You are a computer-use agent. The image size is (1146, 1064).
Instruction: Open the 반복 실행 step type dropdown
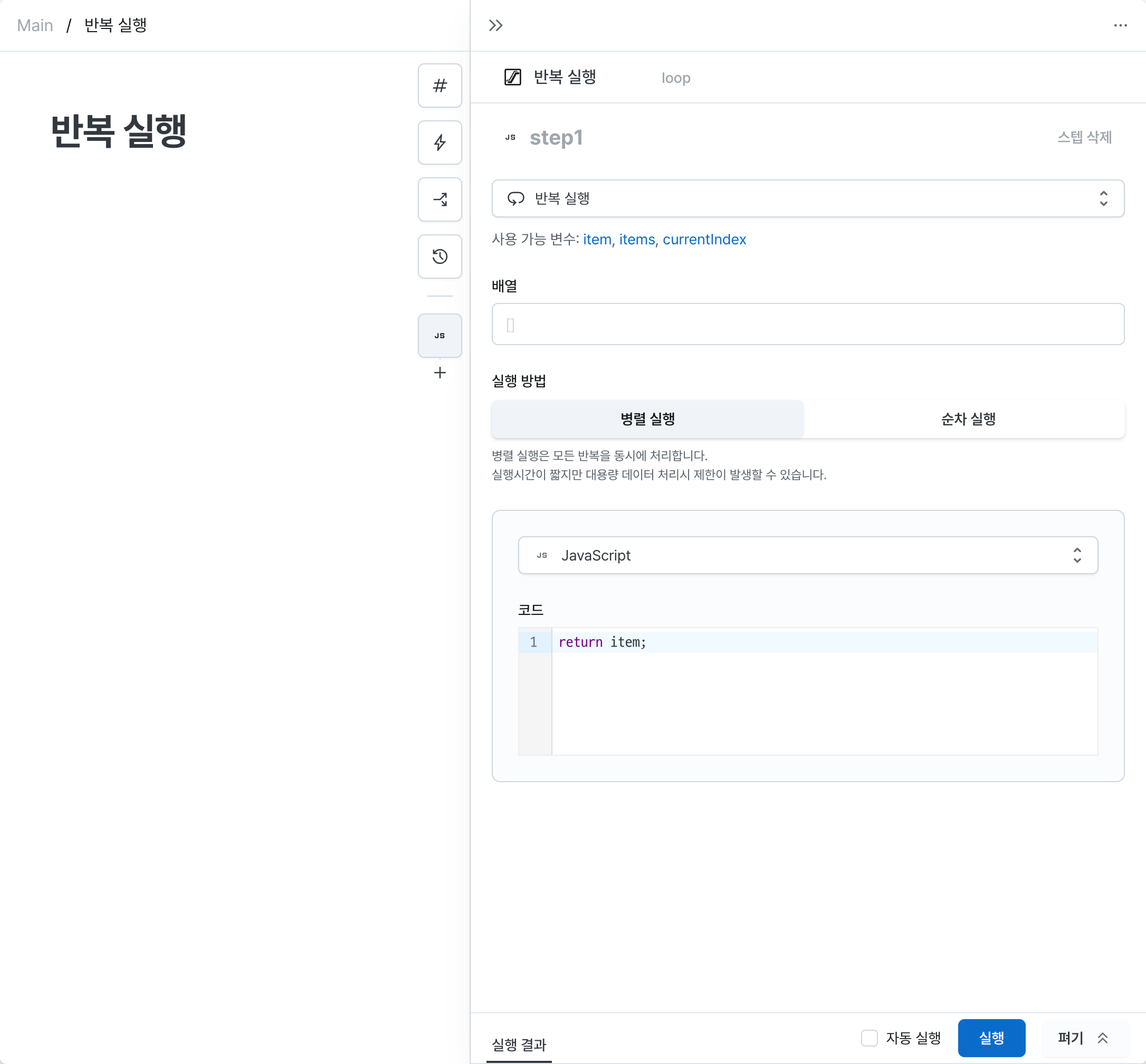[x=808, y=198]
